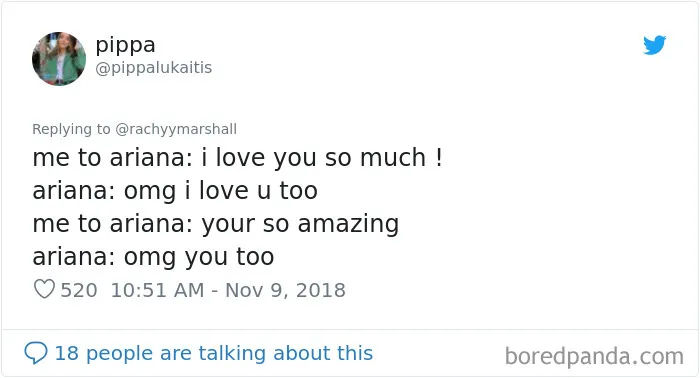Click the line 'ariana: omg i love u too'
Viewport: 700px width, 378px height.
click(175, 191)
